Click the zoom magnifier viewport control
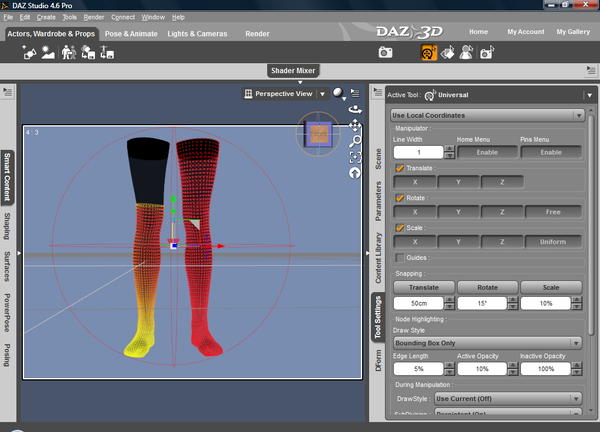The image size is (600, 432). coord(355,141)
